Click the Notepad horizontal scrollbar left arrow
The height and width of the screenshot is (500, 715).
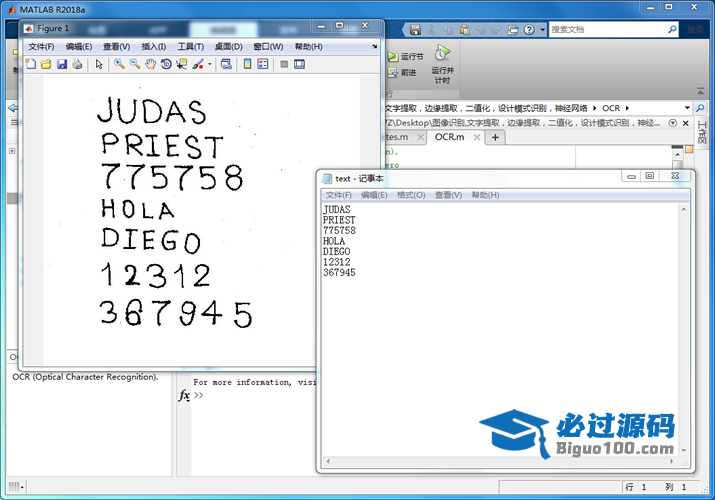[x=328, y=462]
